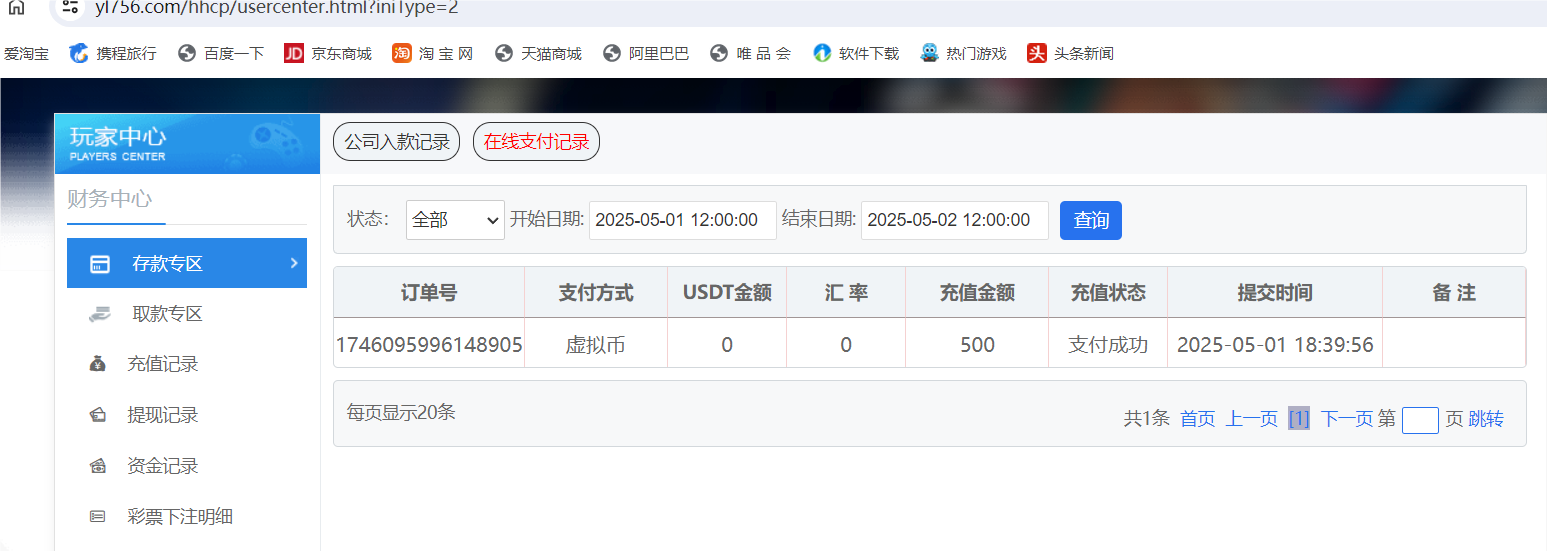
Task: Click the 备注 column header
Action: pos(1454,293)
